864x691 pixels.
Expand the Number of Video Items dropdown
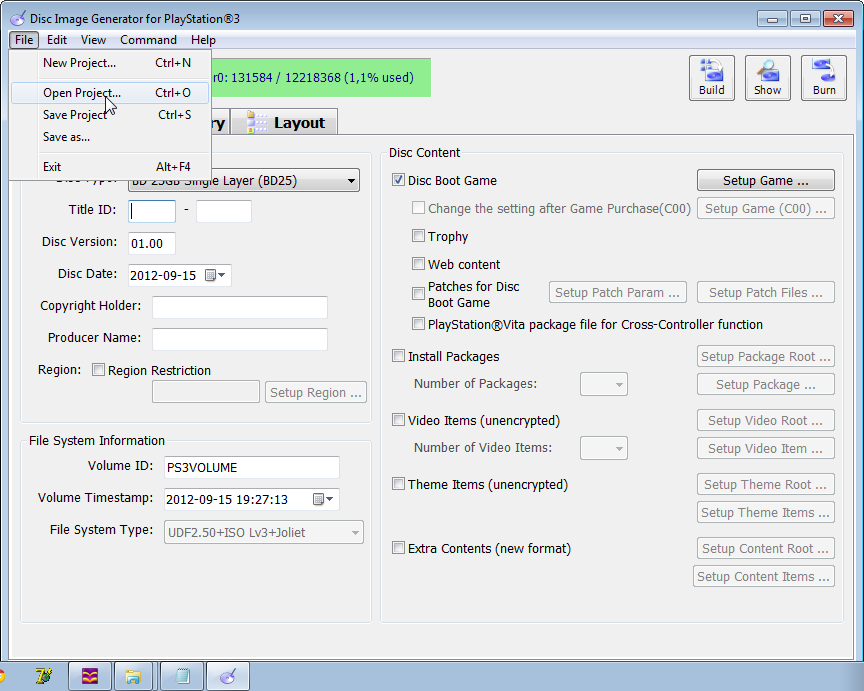pyautogui.click(x=603, y=448)
